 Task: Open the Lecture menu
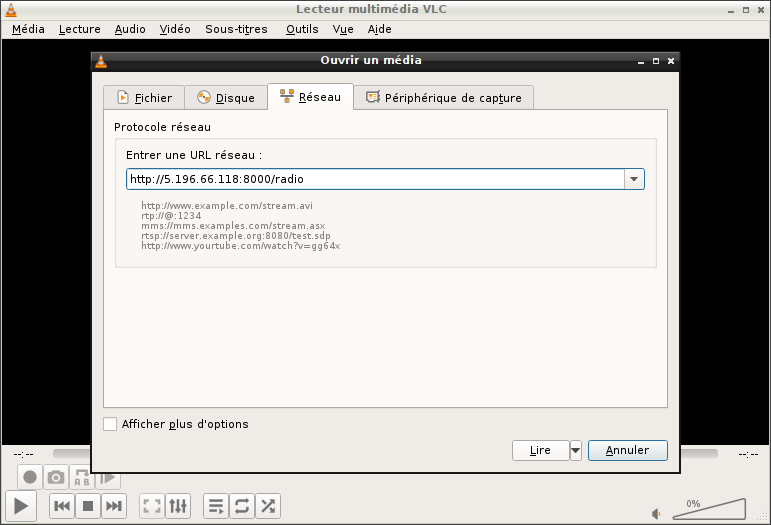coord(80,29)
